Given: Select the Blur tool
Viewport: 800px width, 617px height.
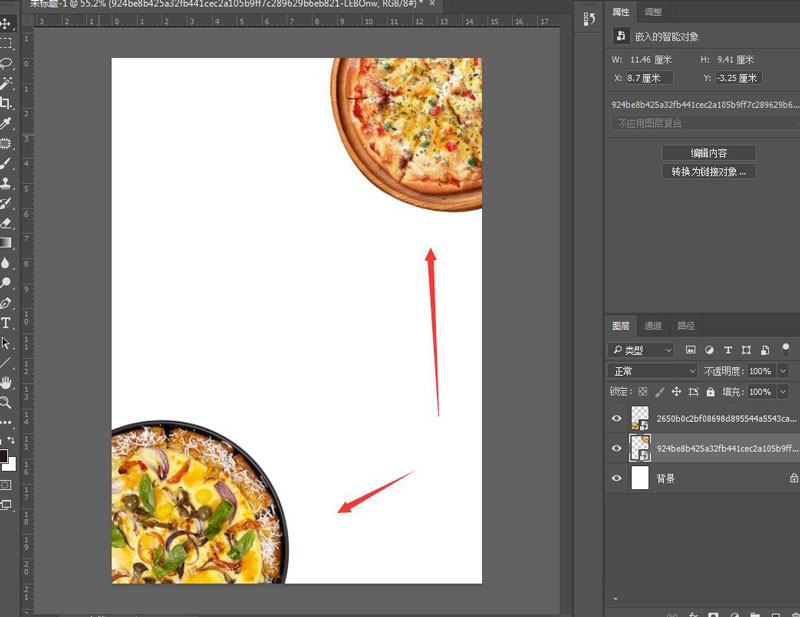Looking at the screenshot, I should (6, 263).
